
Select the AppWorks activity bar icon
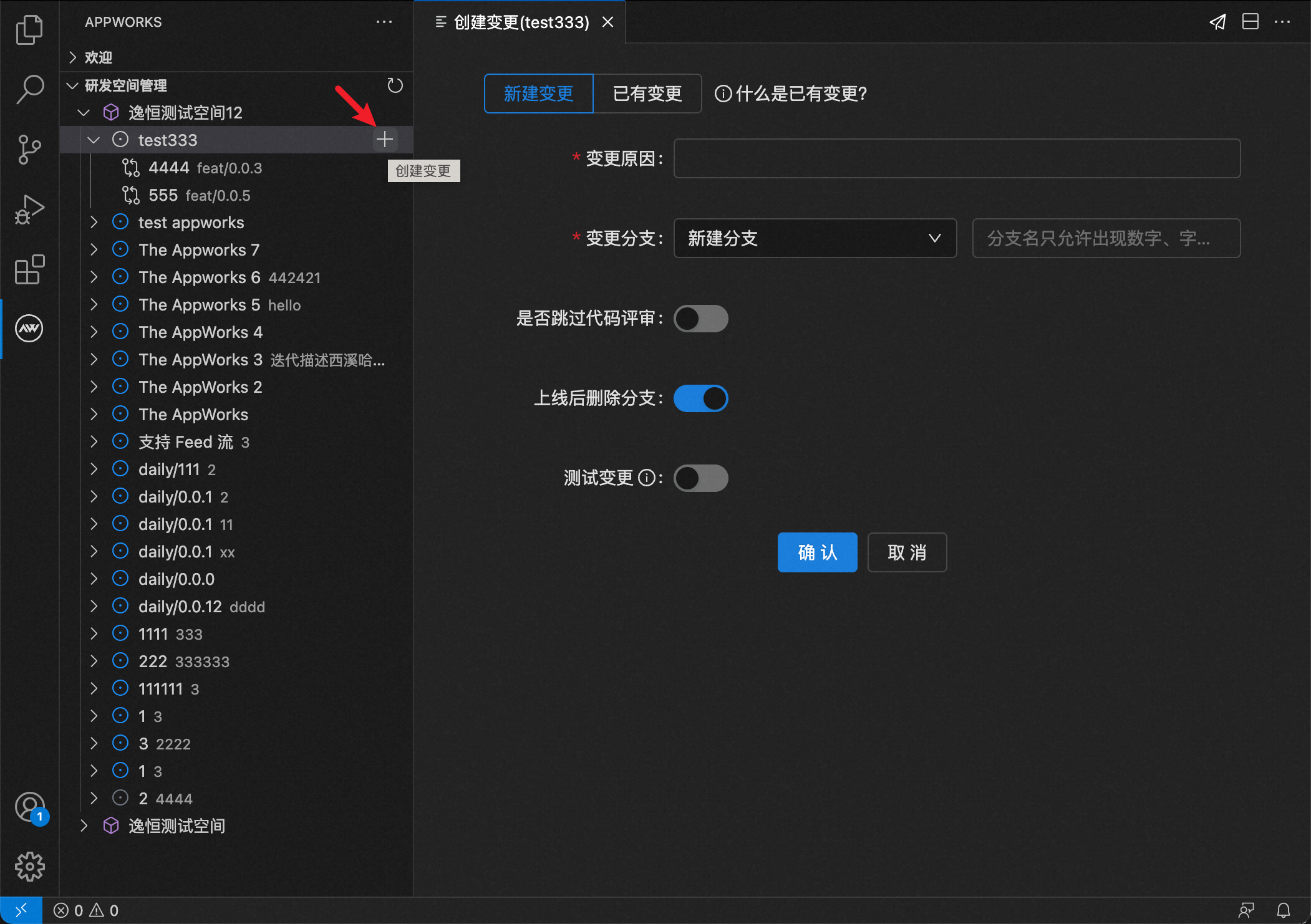(29, 329)
